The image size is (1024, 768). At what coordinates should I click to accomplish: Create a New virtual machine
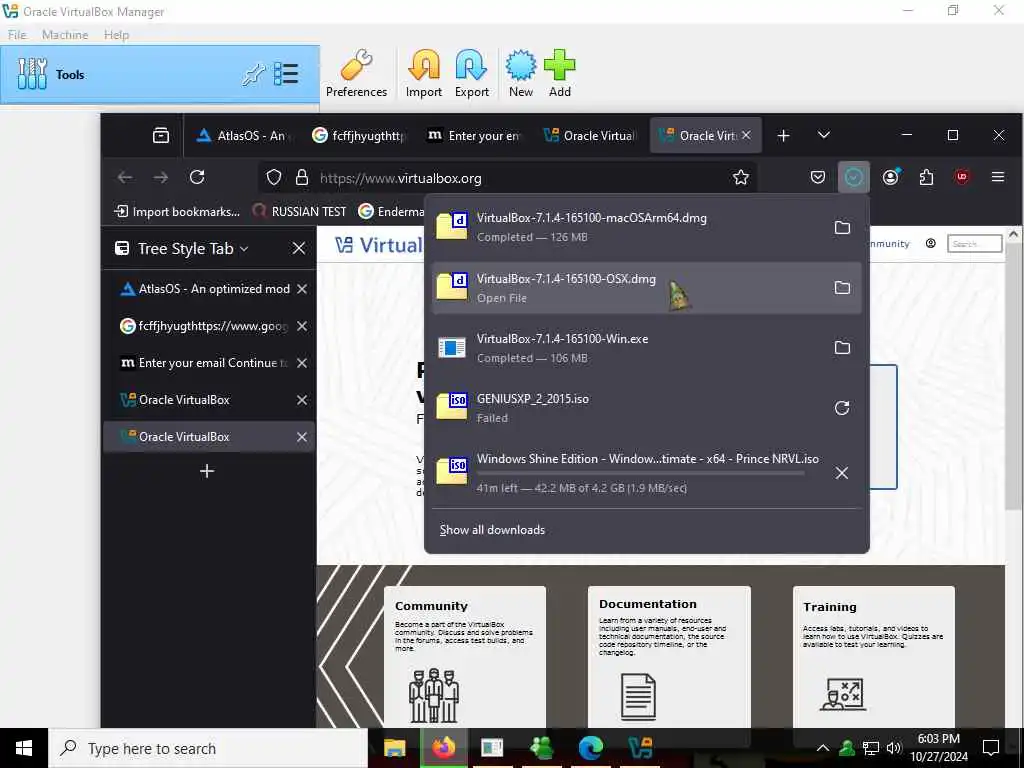pyautogui.click(x=520, y=73)
